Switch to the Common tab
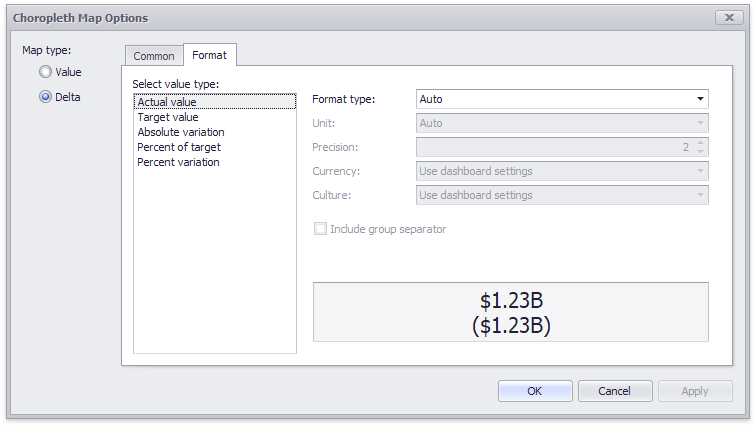This screenshot has height=427, width=756. [x=154, y=56]
